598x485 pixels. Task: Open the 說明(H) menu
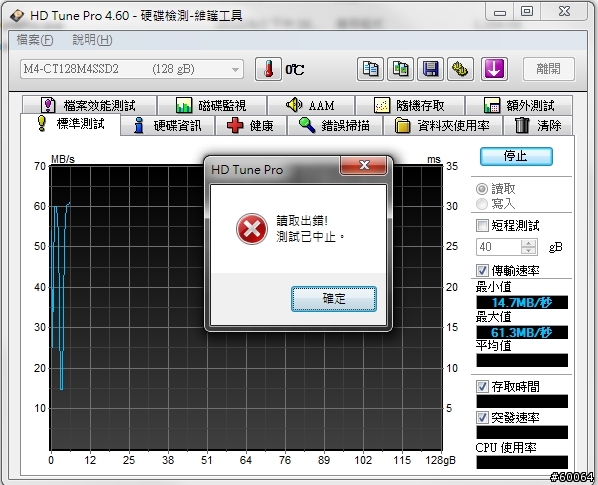point(92,40)
